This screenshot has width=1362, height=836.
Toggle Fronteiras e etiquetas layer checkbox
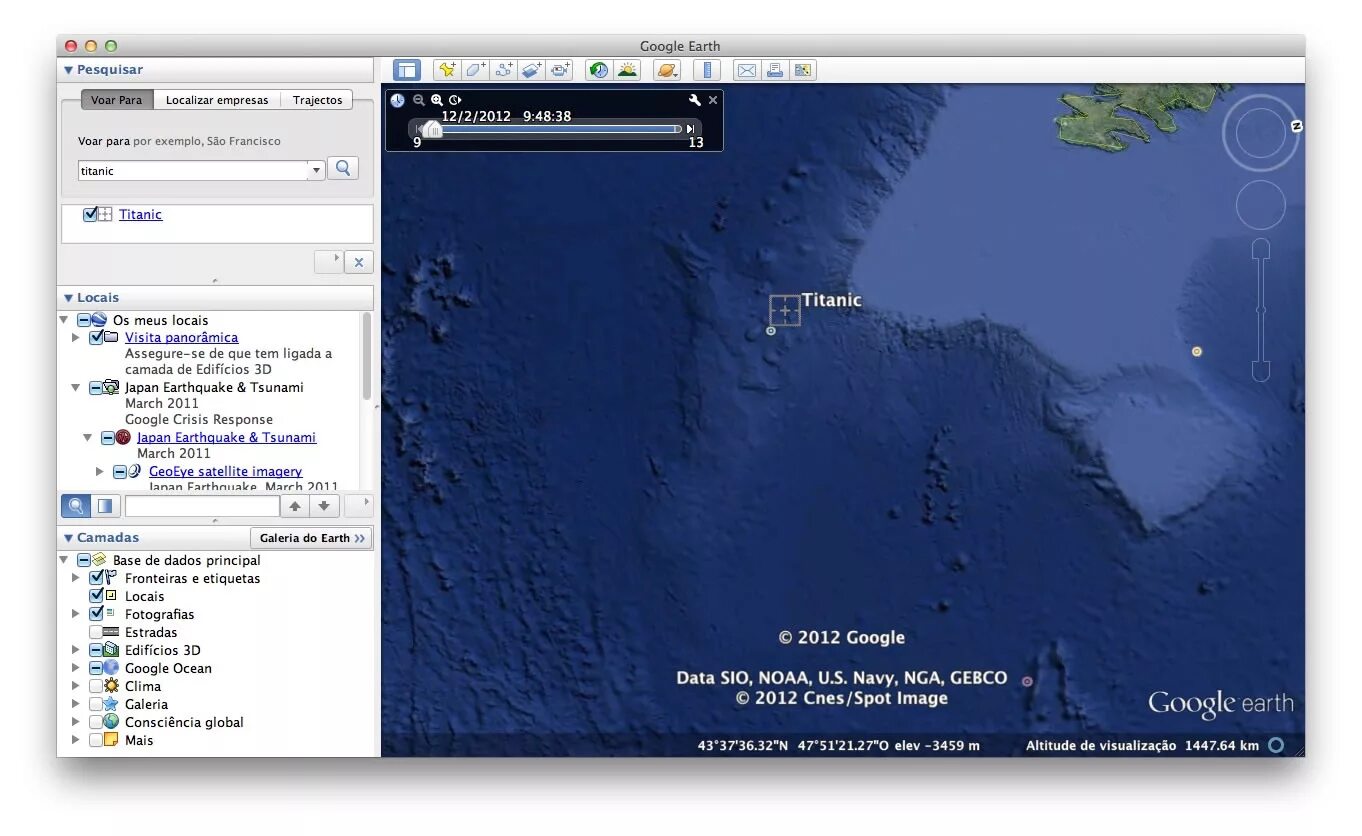96,578
